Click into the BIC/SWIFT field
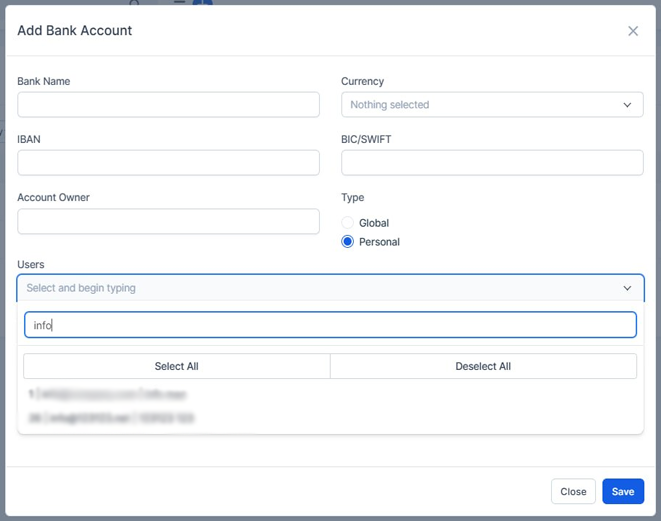The width and height of the screenshot is (661, 521). click(x=492, y=163)
